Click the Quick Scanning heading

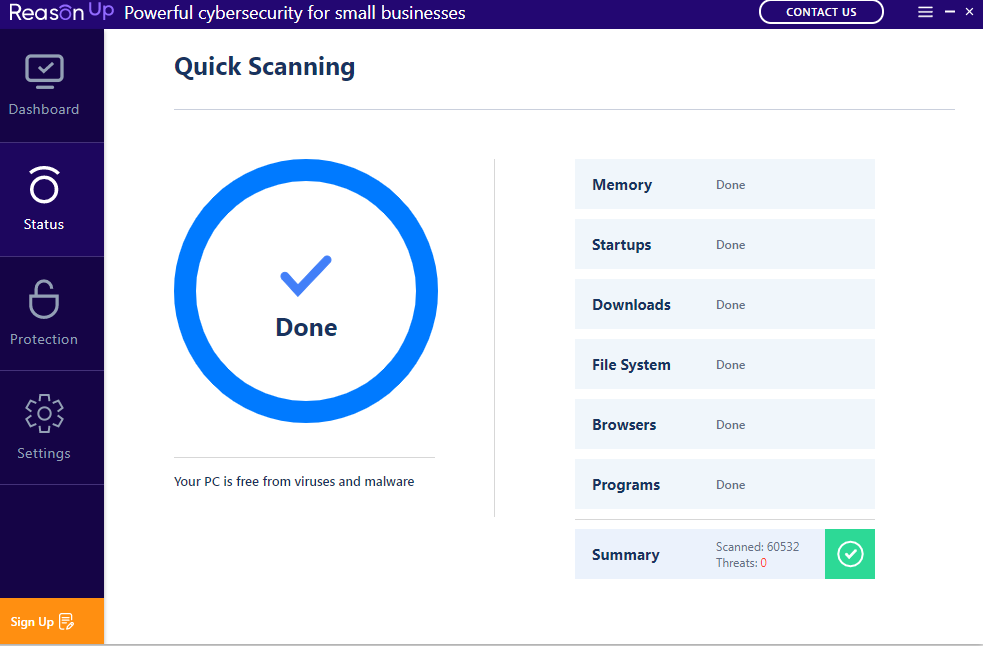265,67
